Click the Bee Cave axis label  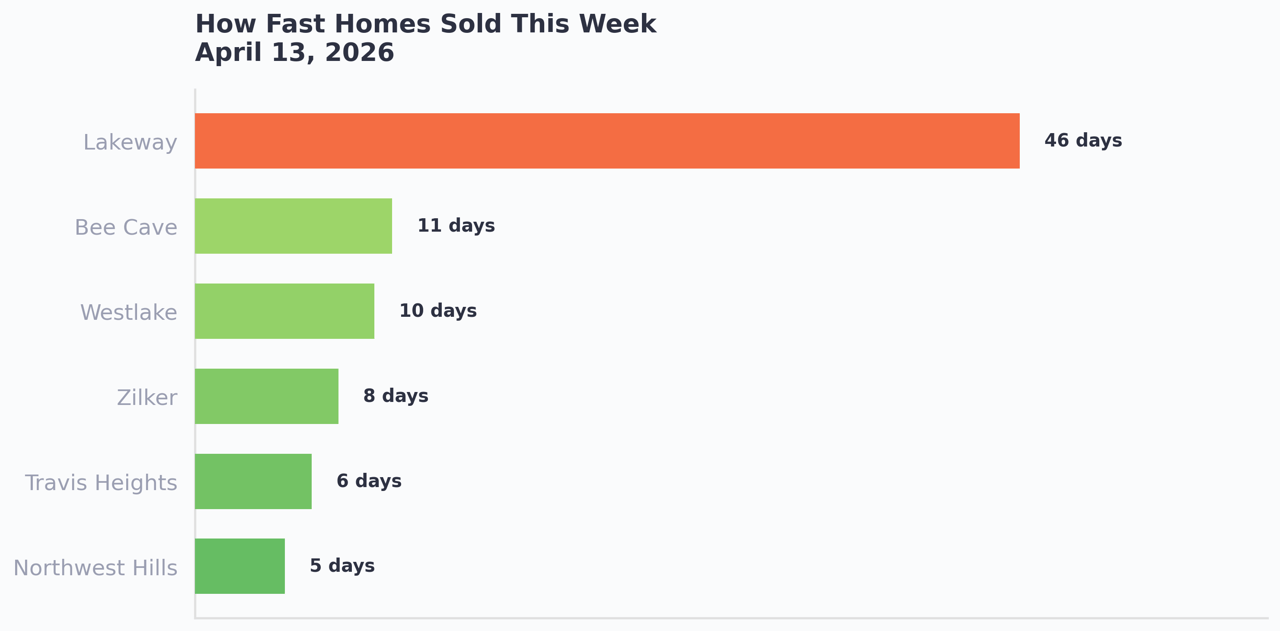point(126,228)
